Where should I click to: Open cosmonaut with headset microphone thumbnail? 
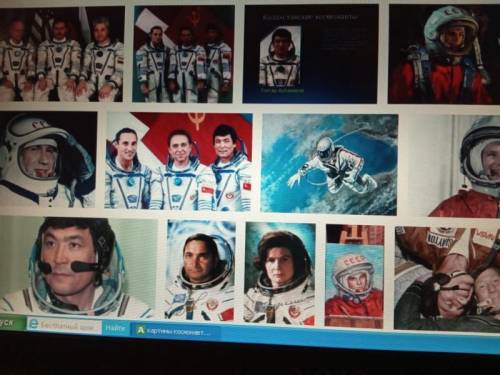pyautogui.click(x=78, y=267)
